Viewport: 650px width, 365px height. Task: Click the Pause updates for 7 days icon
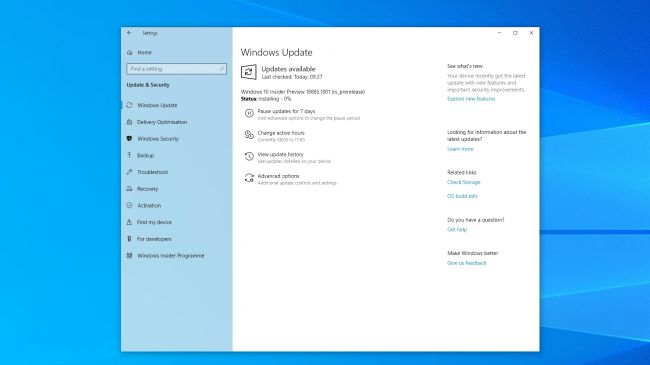click(249, 113)
